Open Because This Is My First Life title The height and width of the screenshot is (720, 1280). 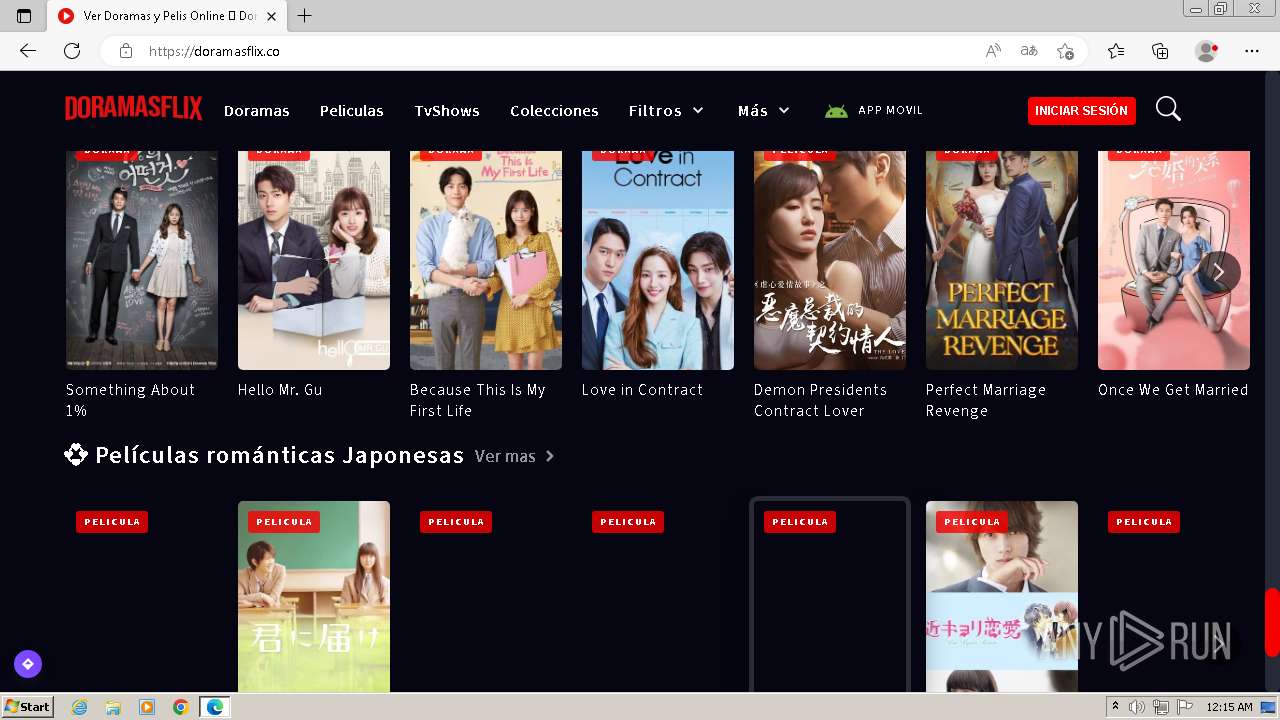point(478,400)
